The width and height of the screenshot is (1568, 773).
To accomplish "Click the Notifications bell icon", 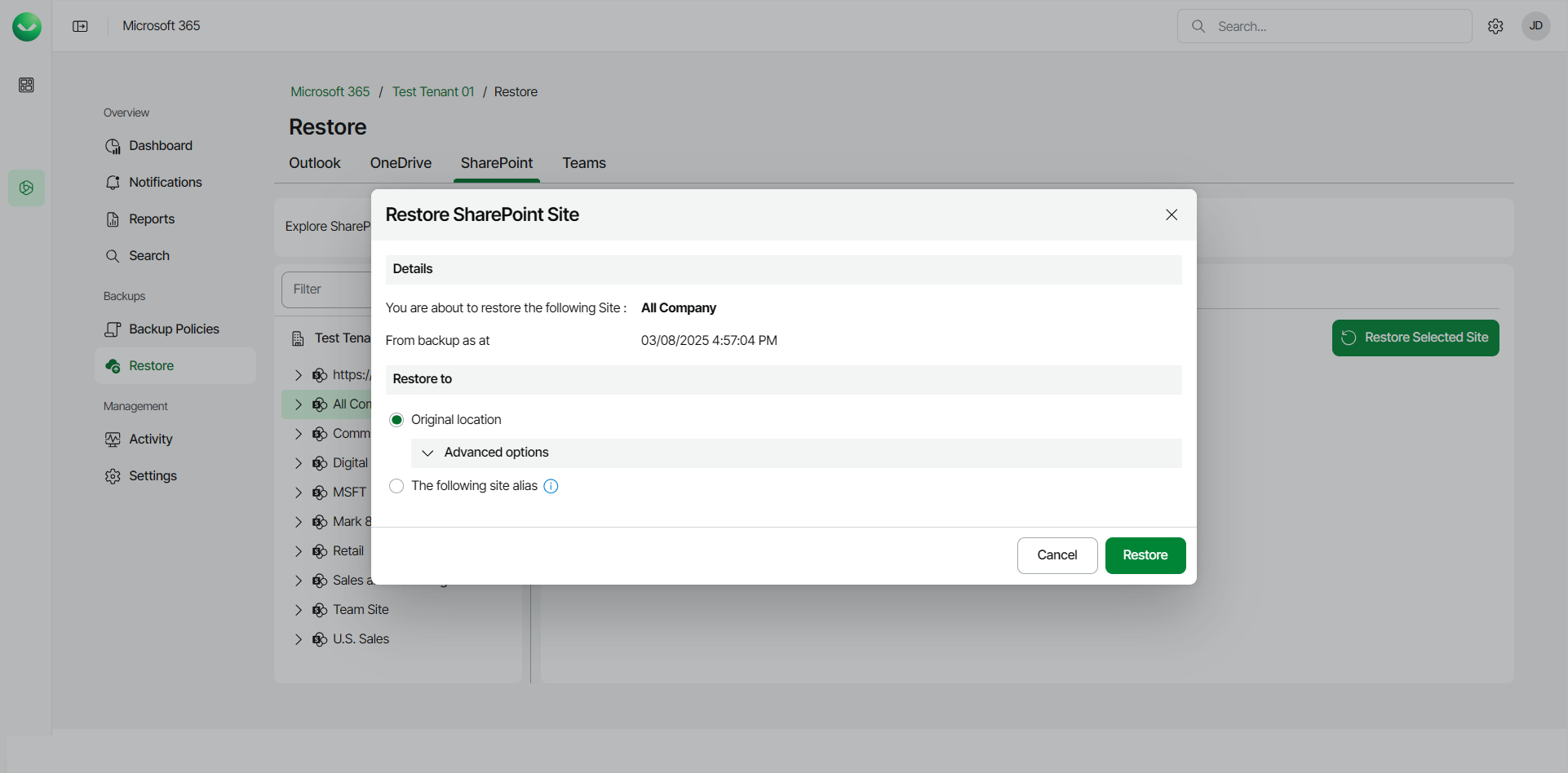I will pyautogui.click(x=113, y=183).
